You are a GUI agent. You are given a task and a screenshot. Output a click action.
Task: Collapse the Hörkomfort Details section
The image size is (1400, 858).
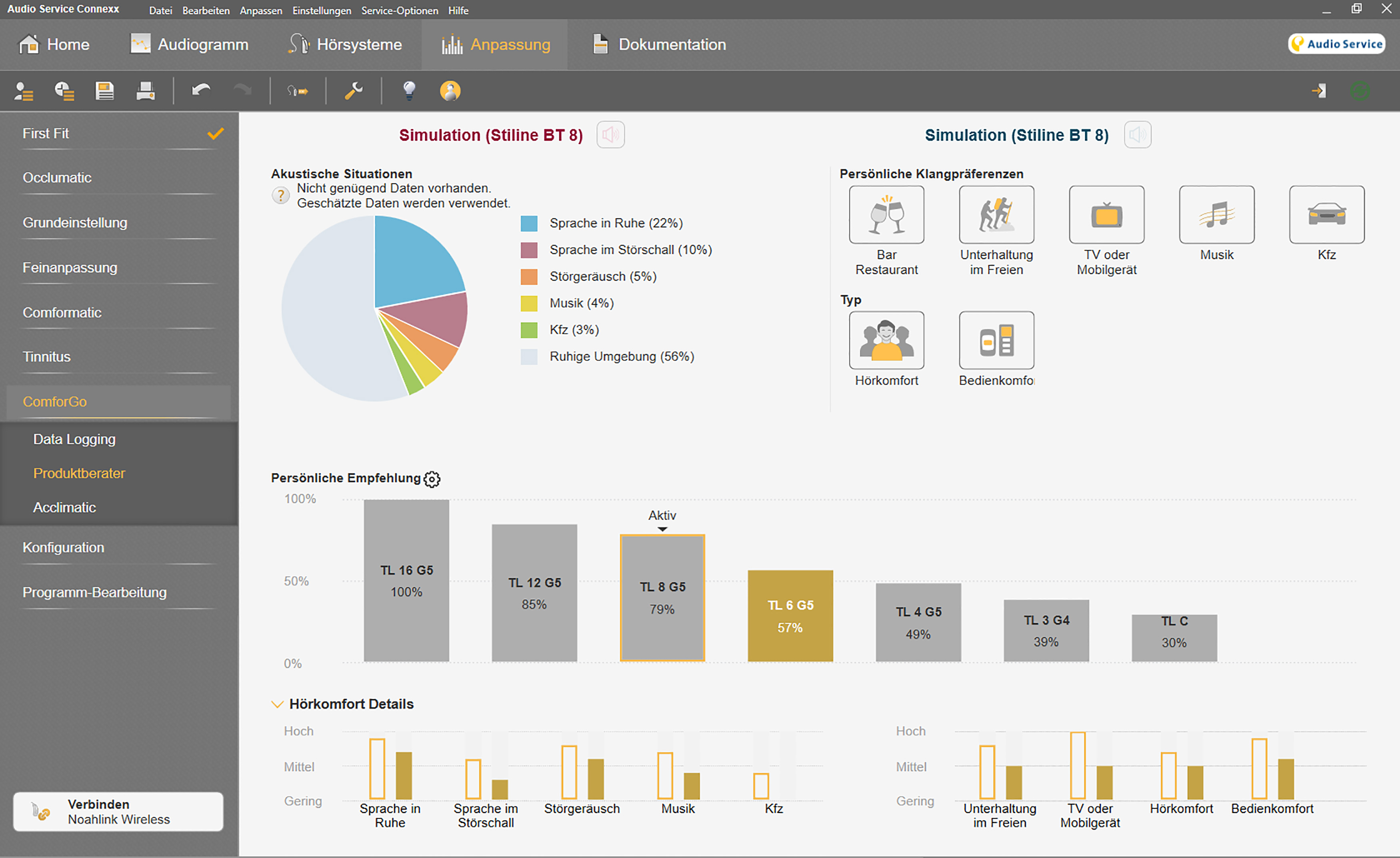coord(277,704)
